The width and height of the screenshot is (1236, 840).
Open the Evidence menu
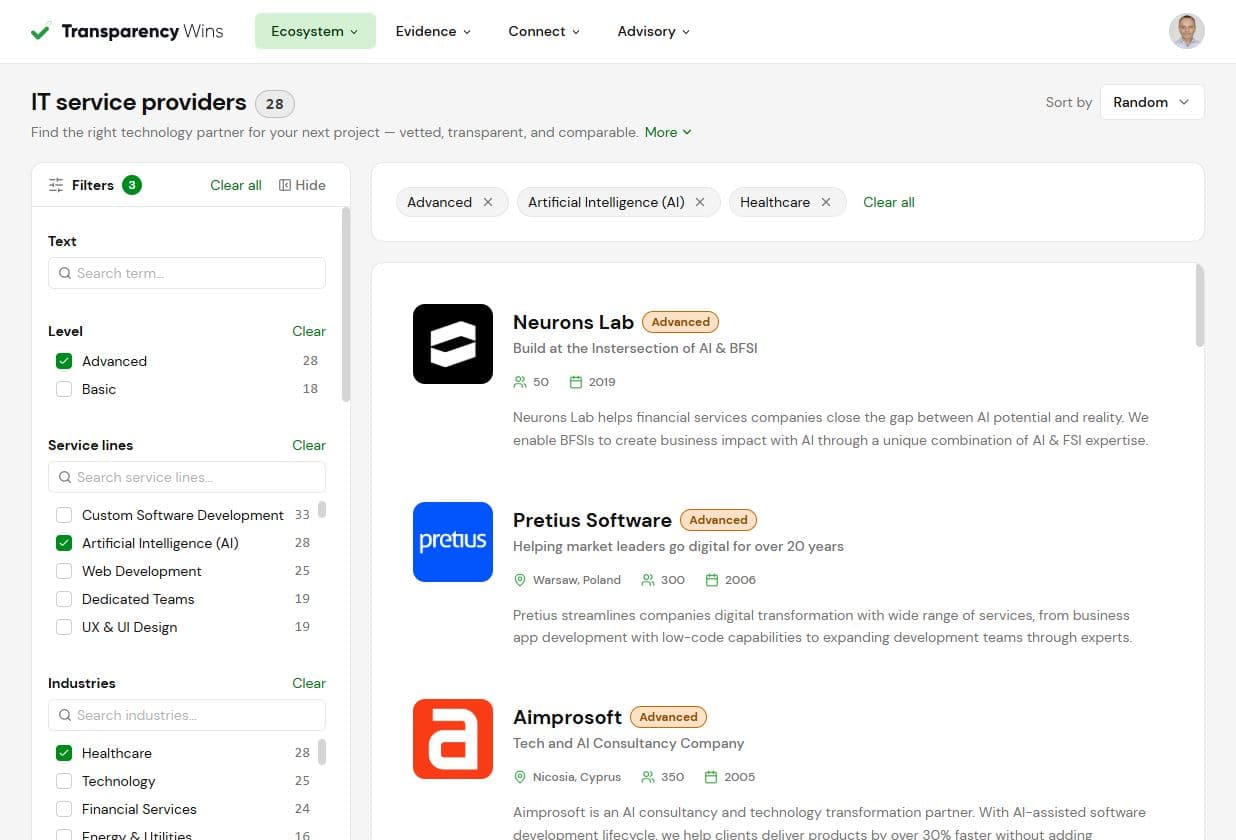[433, 31]
